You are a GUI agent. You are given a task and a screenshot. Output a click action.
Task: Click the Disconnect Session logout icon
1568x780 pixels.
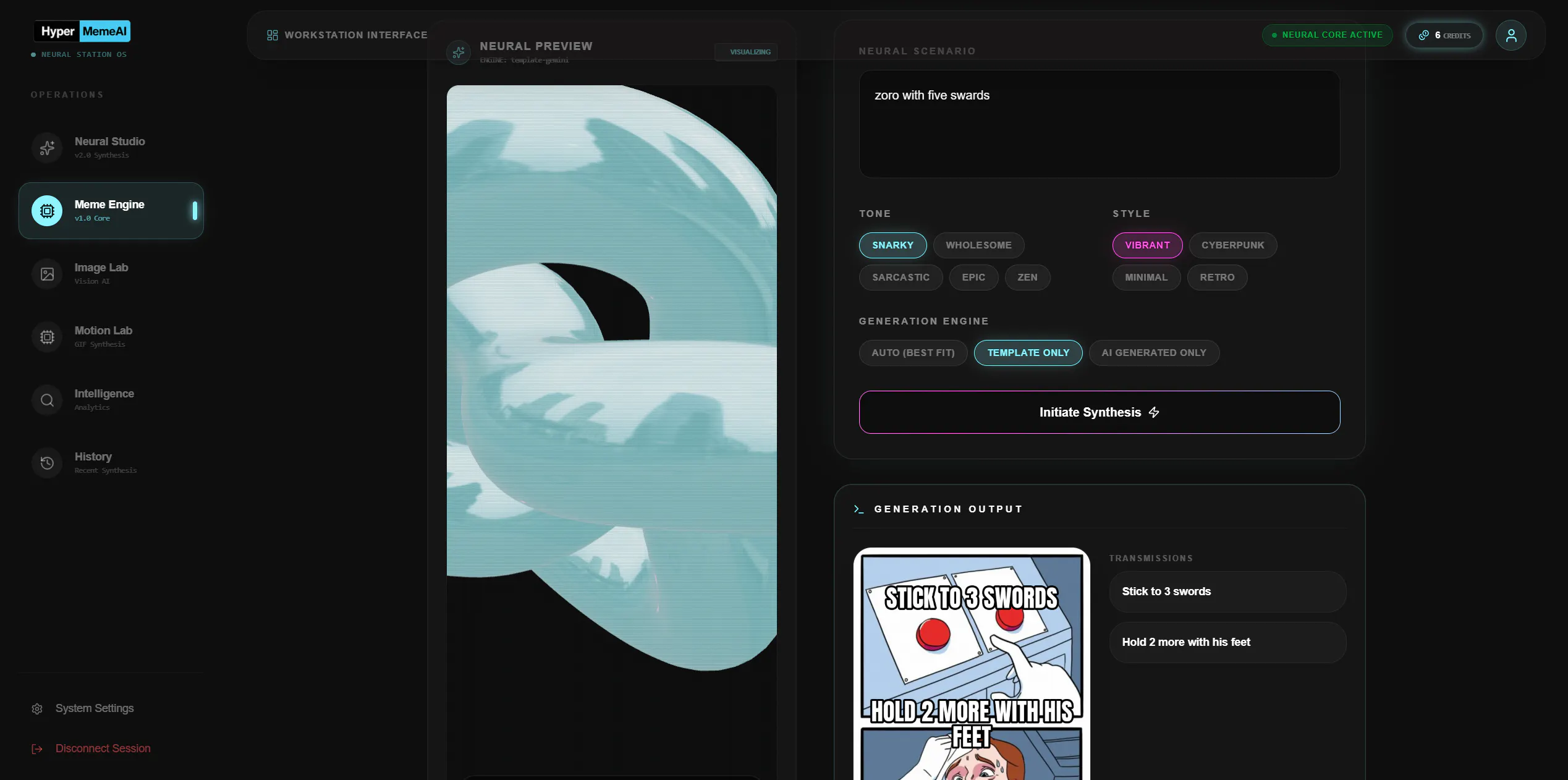pos(37,749)
